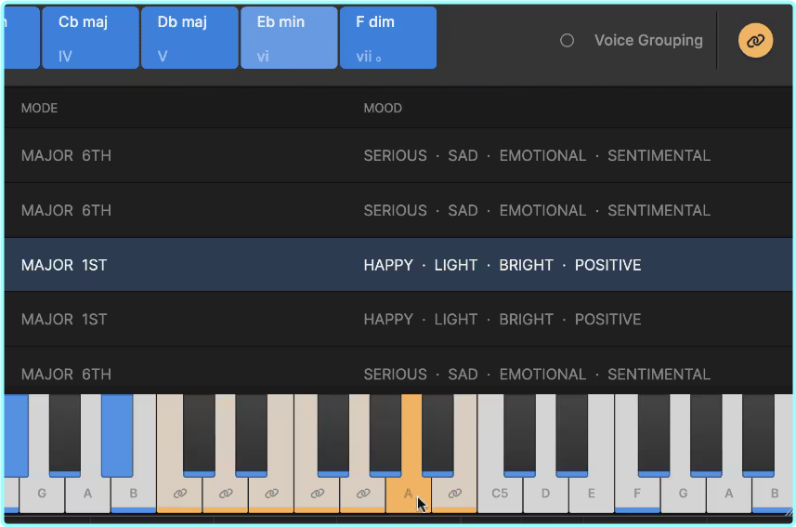The width and height of the screenshot is (796, 527).
Task: Select the Db maj V chord
Action: (x=189, y=38)
